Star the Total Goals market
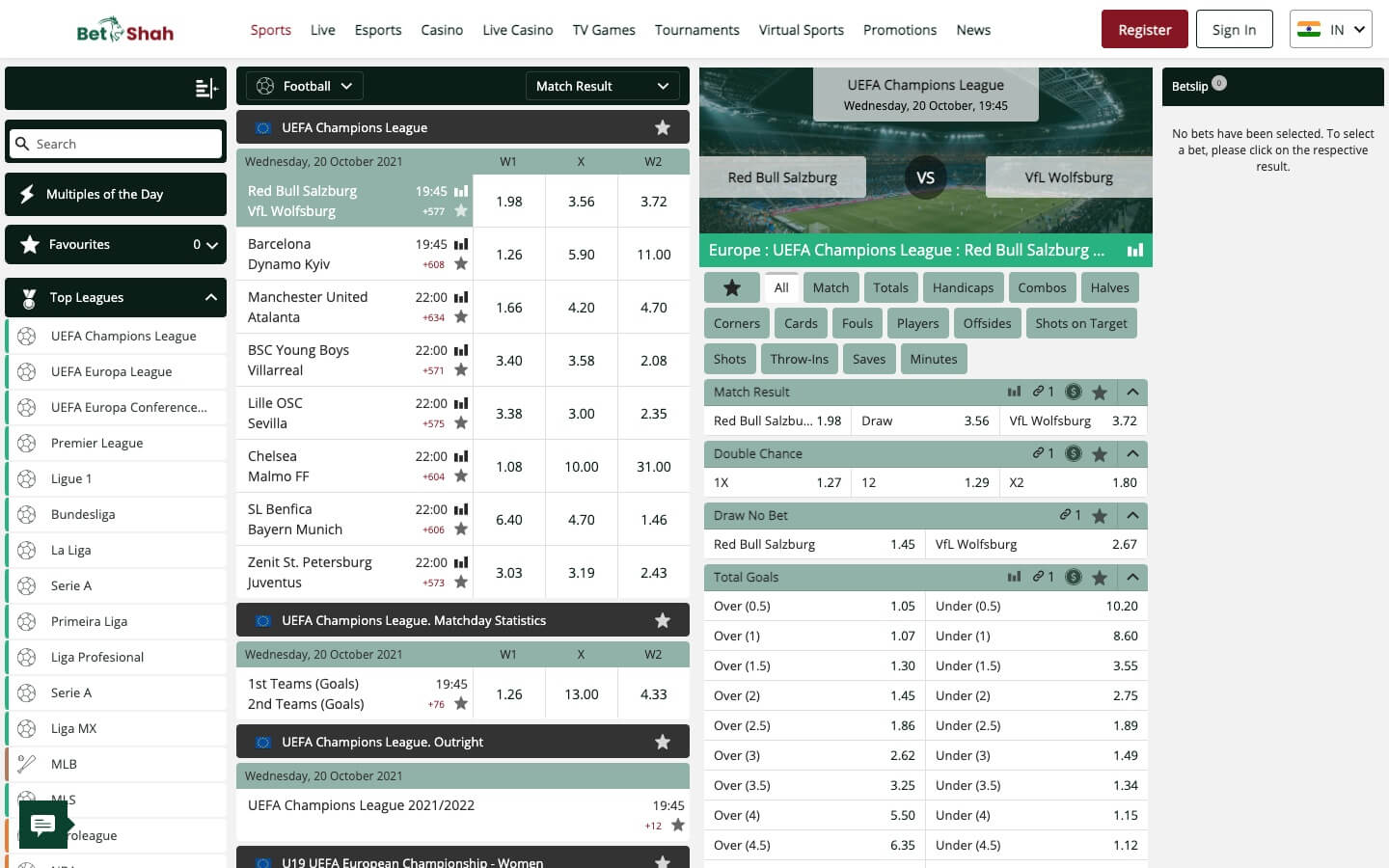 click(x=1100, y=577)
